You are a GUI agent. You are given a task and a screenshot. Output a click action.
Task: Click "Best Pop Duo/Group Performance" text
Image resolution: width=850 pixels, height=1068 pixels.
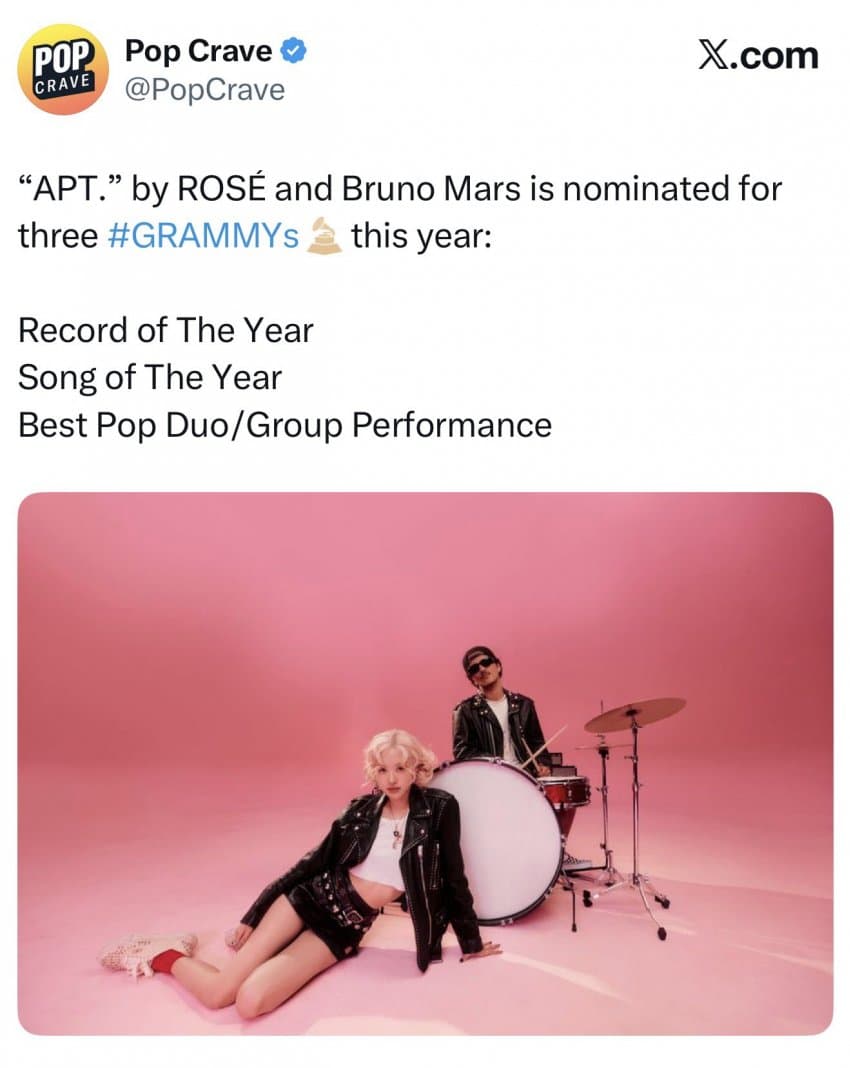pos(285,424)
